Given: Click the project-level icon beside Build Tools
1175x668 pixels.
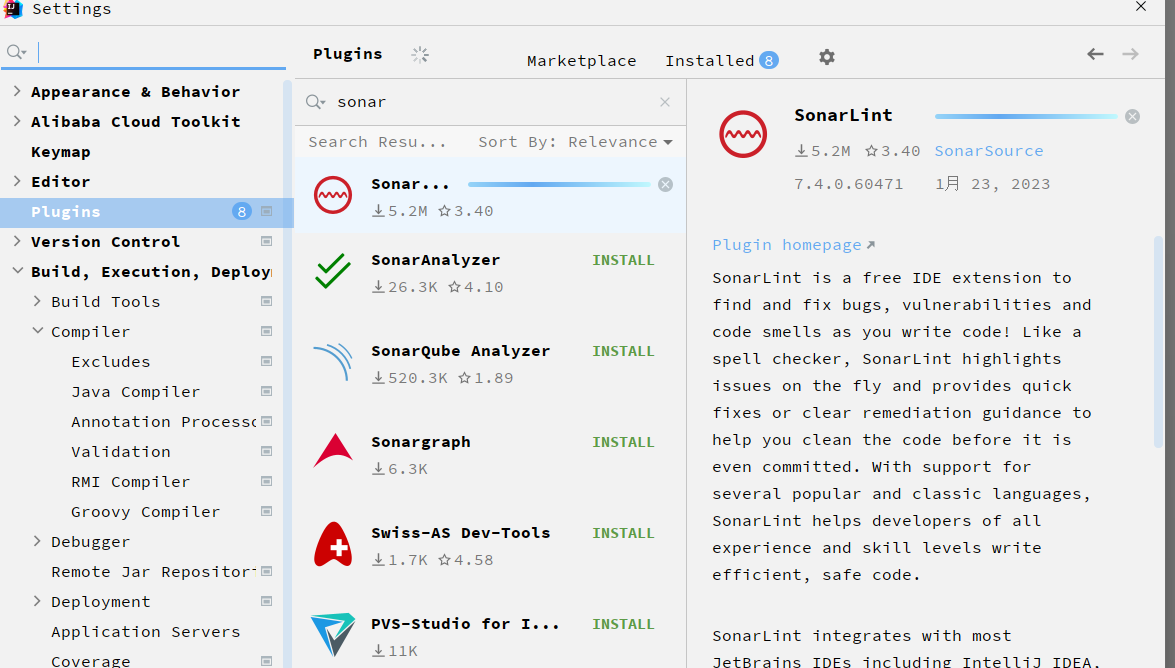Looking at the screenshot, I should click(266, 301).
